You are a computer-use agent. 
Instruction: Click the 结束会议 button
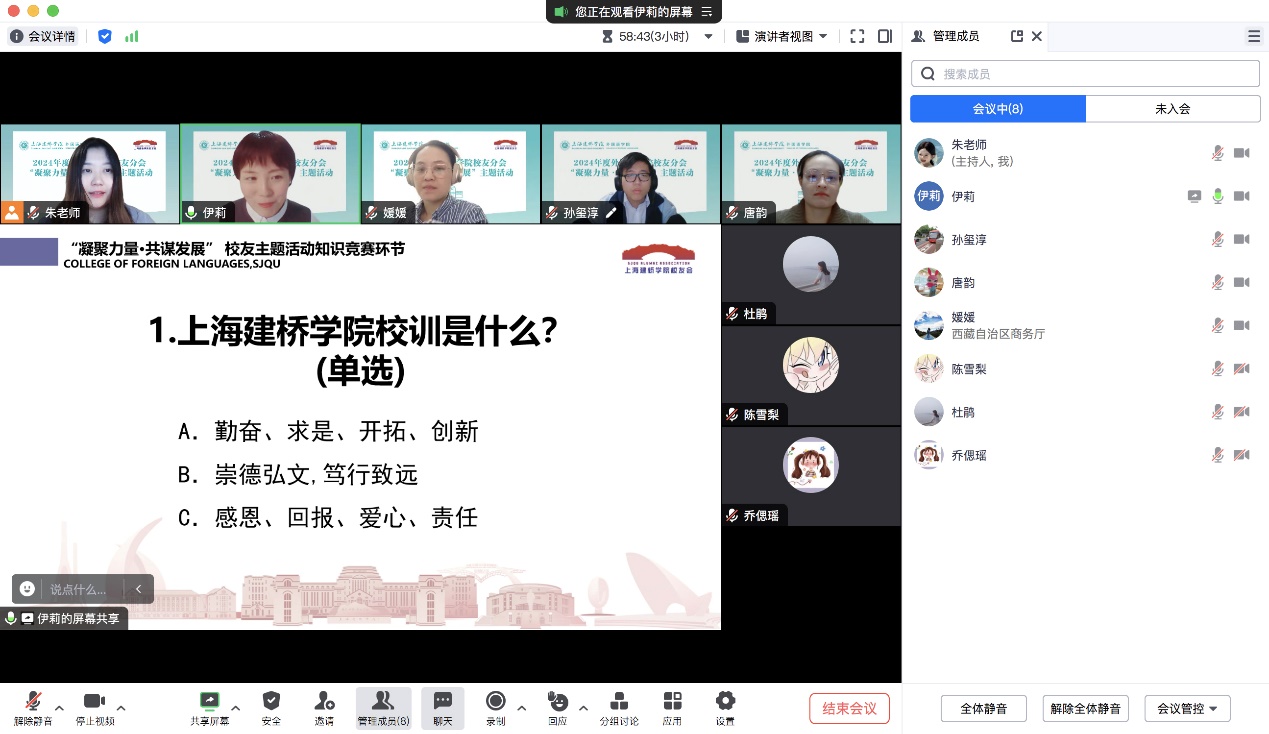coord(849,709)
